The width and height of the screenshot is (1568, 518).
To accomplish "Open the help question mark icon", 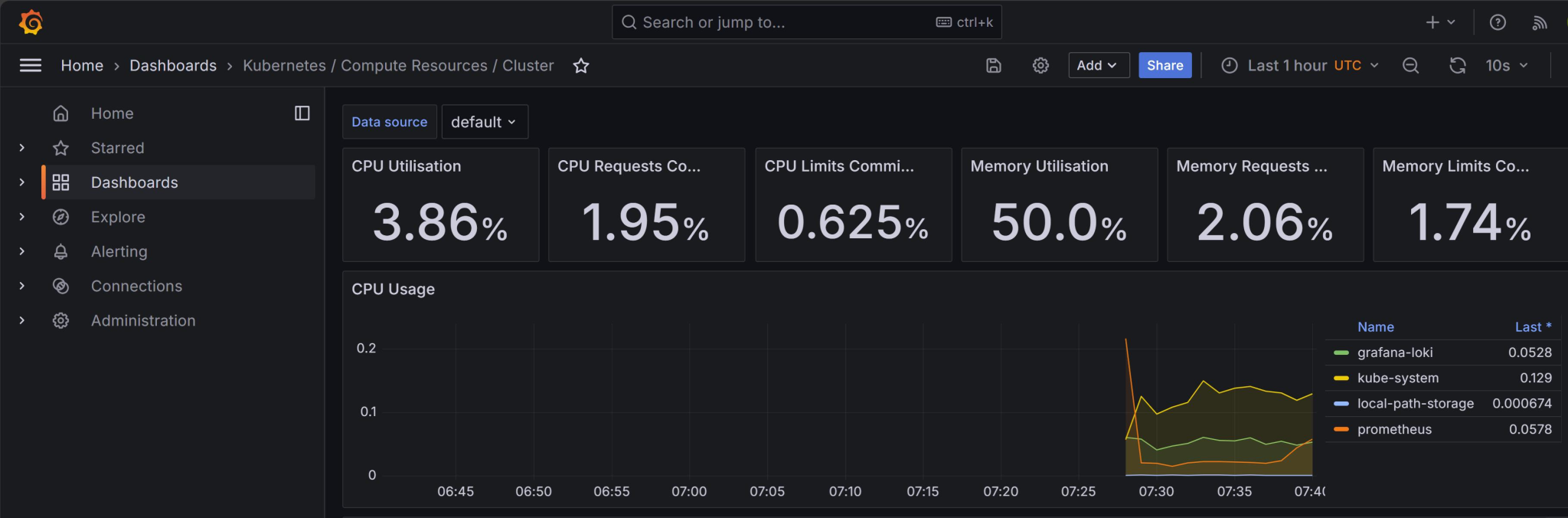I will click(1498, 22).
